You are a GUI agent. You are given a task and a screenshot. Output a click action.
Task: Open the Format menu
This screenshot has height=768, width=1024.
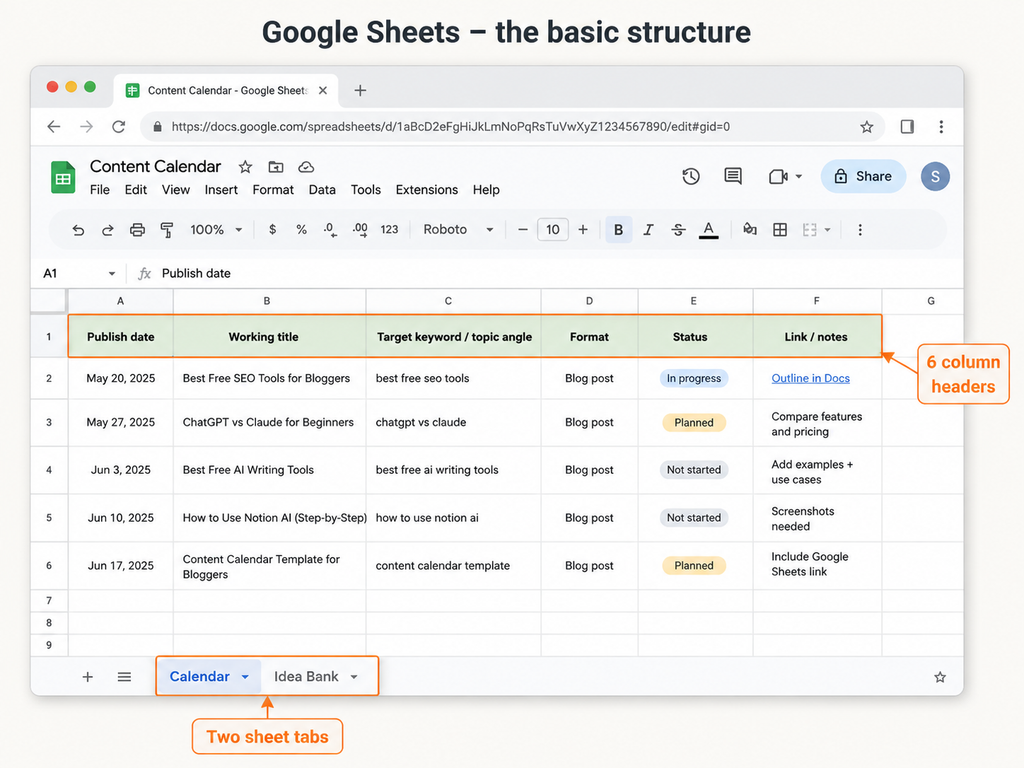click(273, 190)
